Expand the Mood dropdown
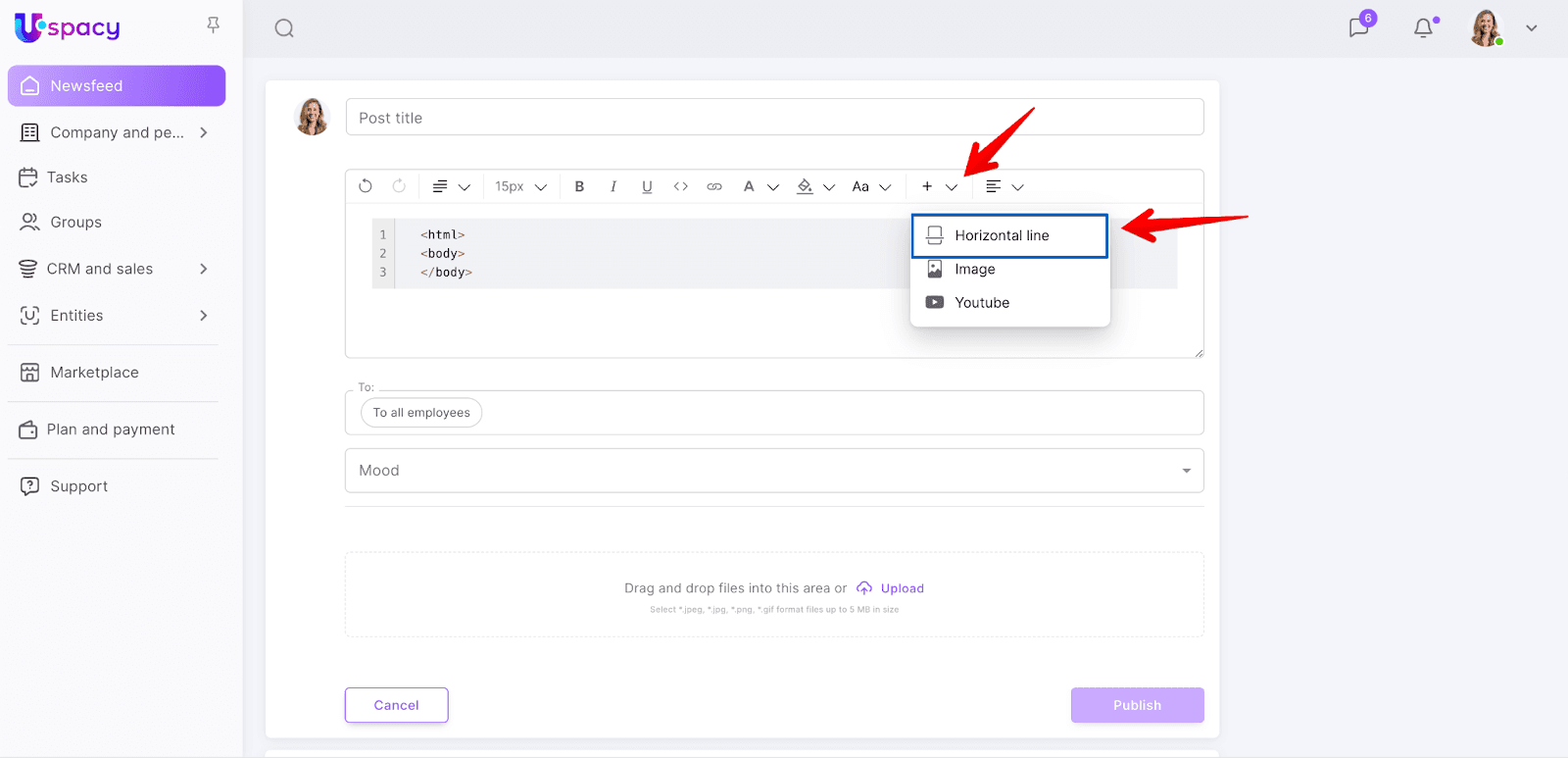 click(x=1186, y=471)
